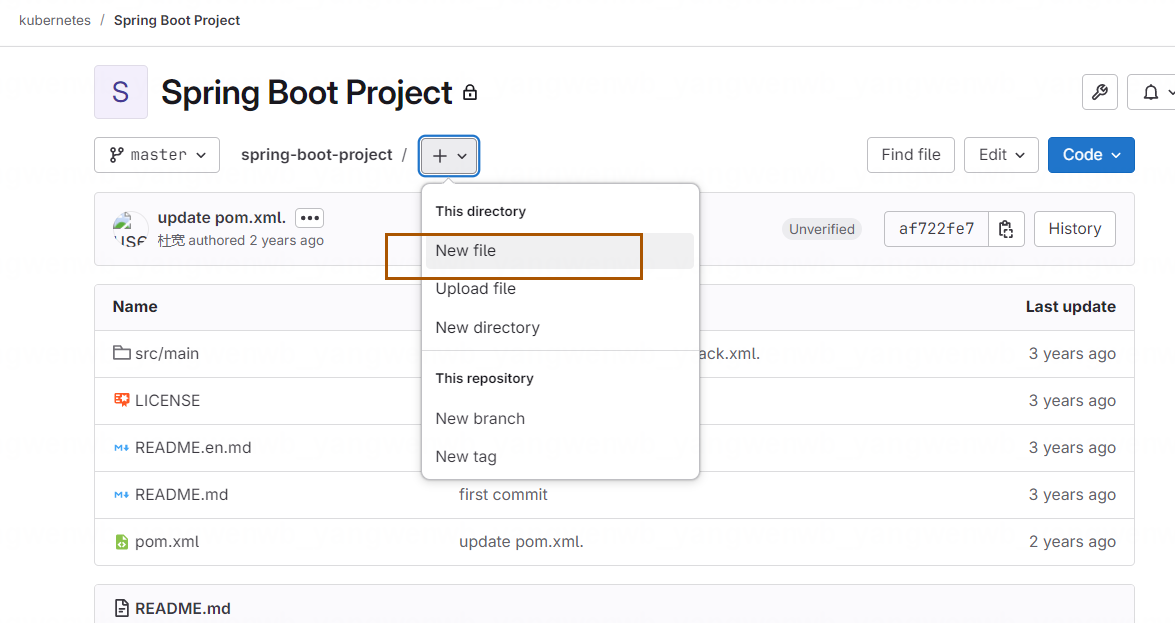The width and height of the screenshot is (1175, 623).
Task: Open README.md in file list
Action: (x=181, y=495)
